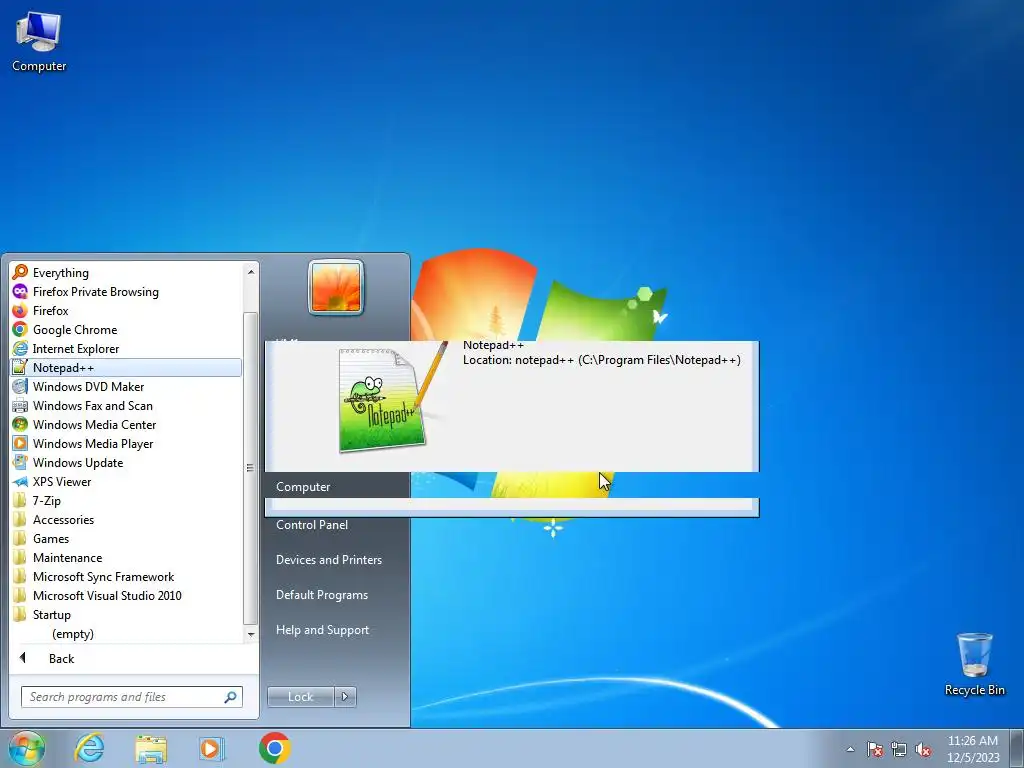Open Windows Explorer from the taskbar
The image size is (1024, 768).
click(150, 748)
